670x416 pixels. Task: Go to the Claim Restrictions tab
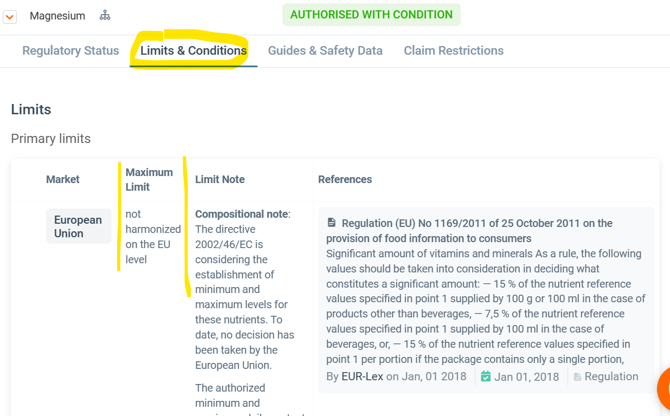click(453, 51)
